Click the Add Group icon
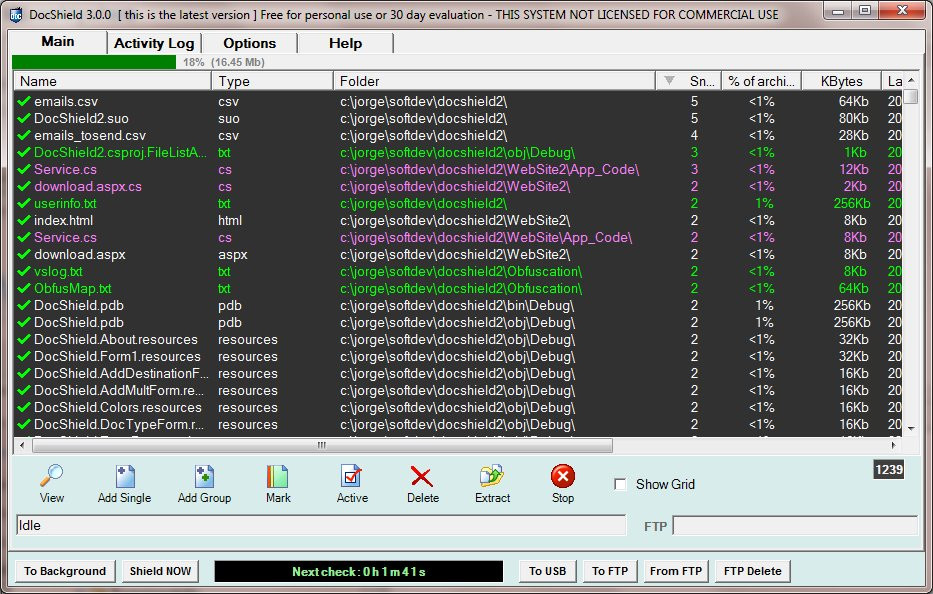This screenshot has height=594, width=933. 204,477
